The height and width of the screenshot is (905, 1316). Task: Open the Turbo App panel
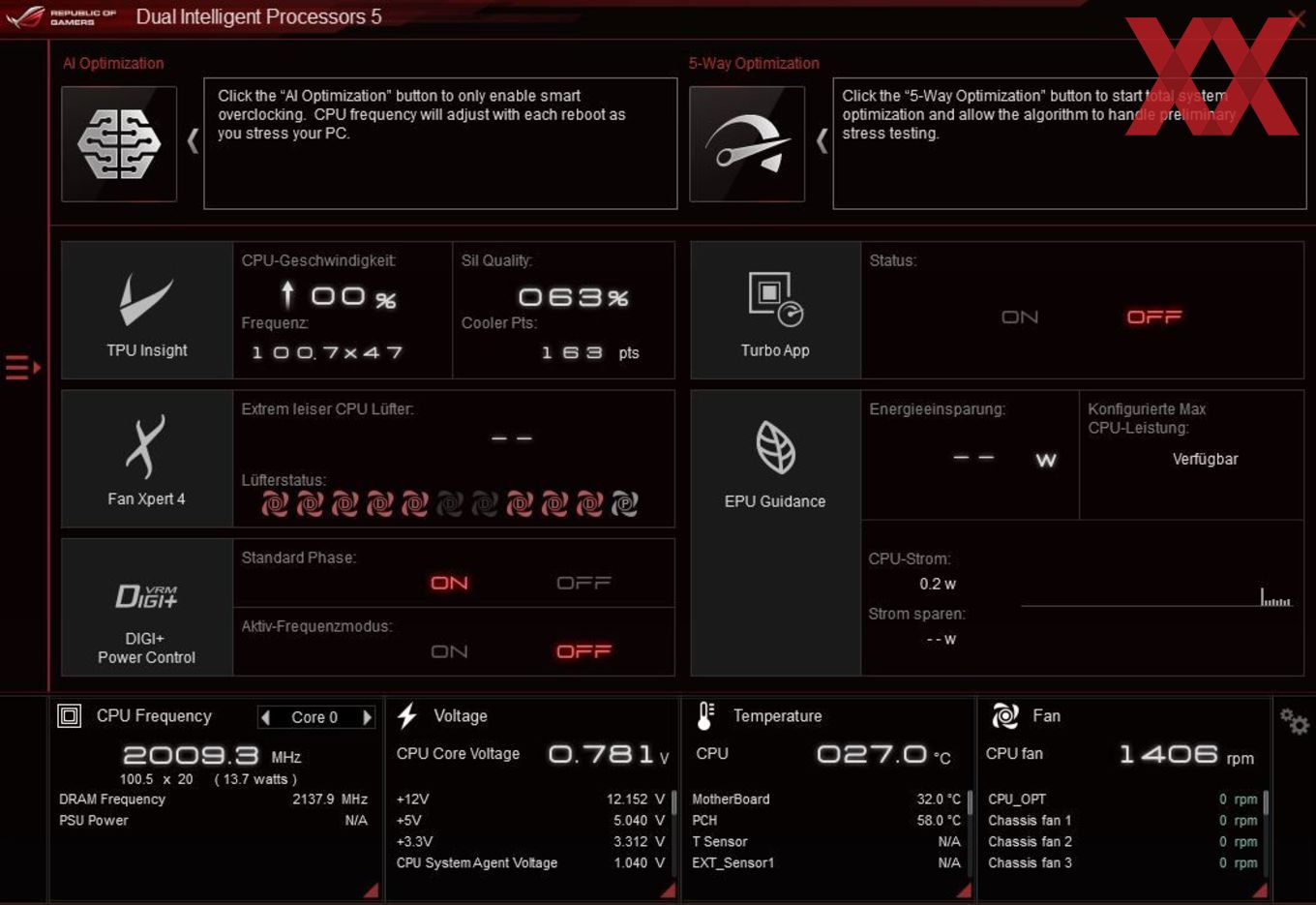click(x=775, y=311)
